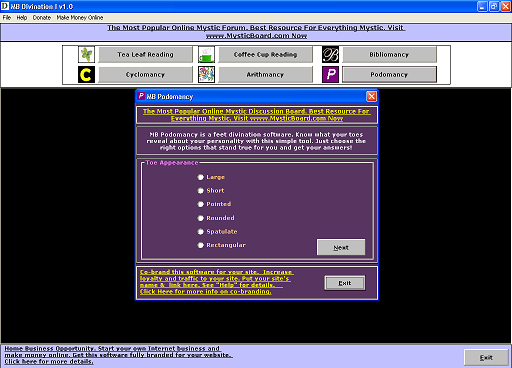Click the NB Podomancy dialog title icon

coord(141,96)
